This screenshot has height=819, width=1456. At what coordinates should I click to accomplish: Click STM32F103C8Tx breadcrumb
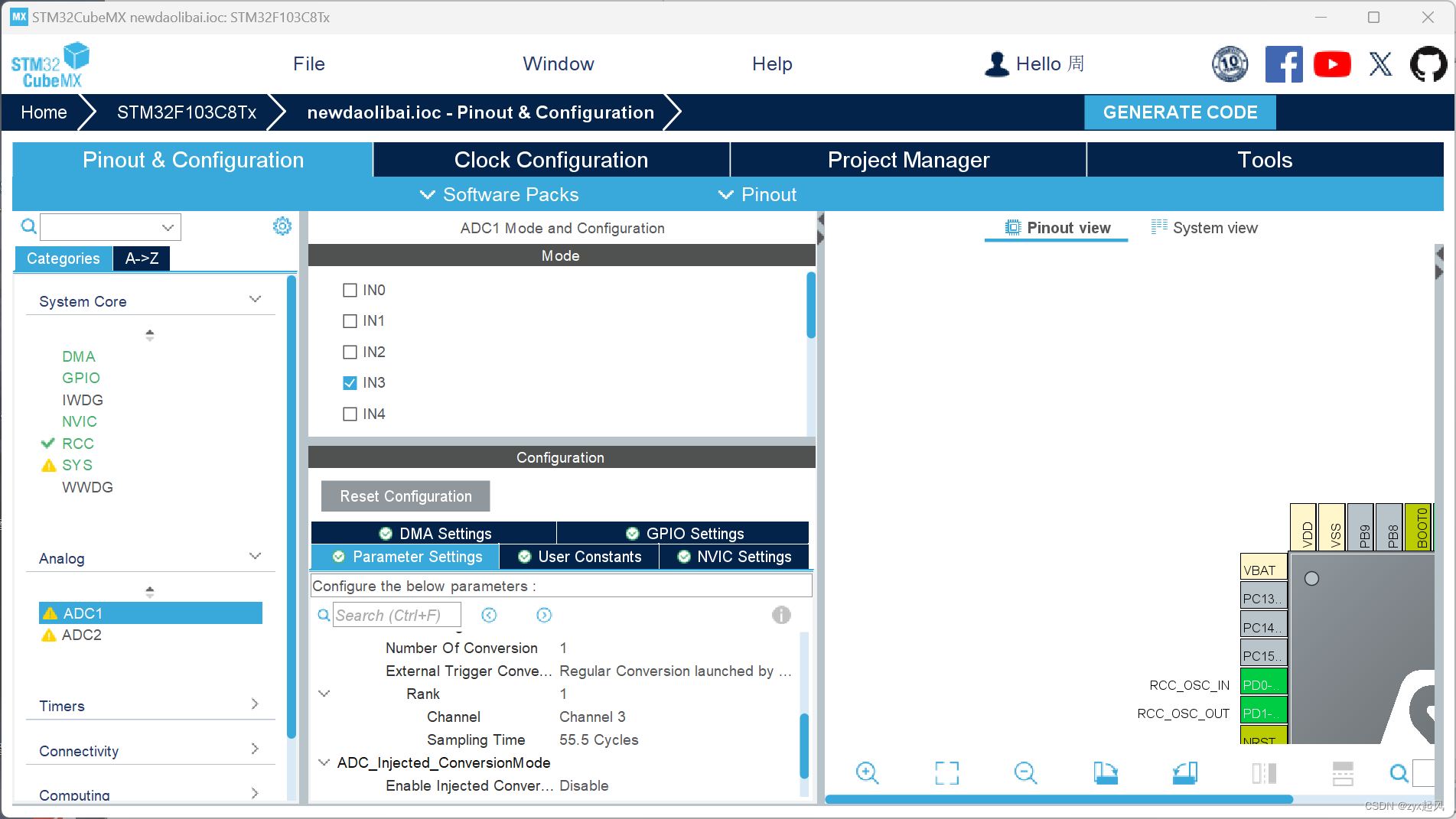(187, 112)
